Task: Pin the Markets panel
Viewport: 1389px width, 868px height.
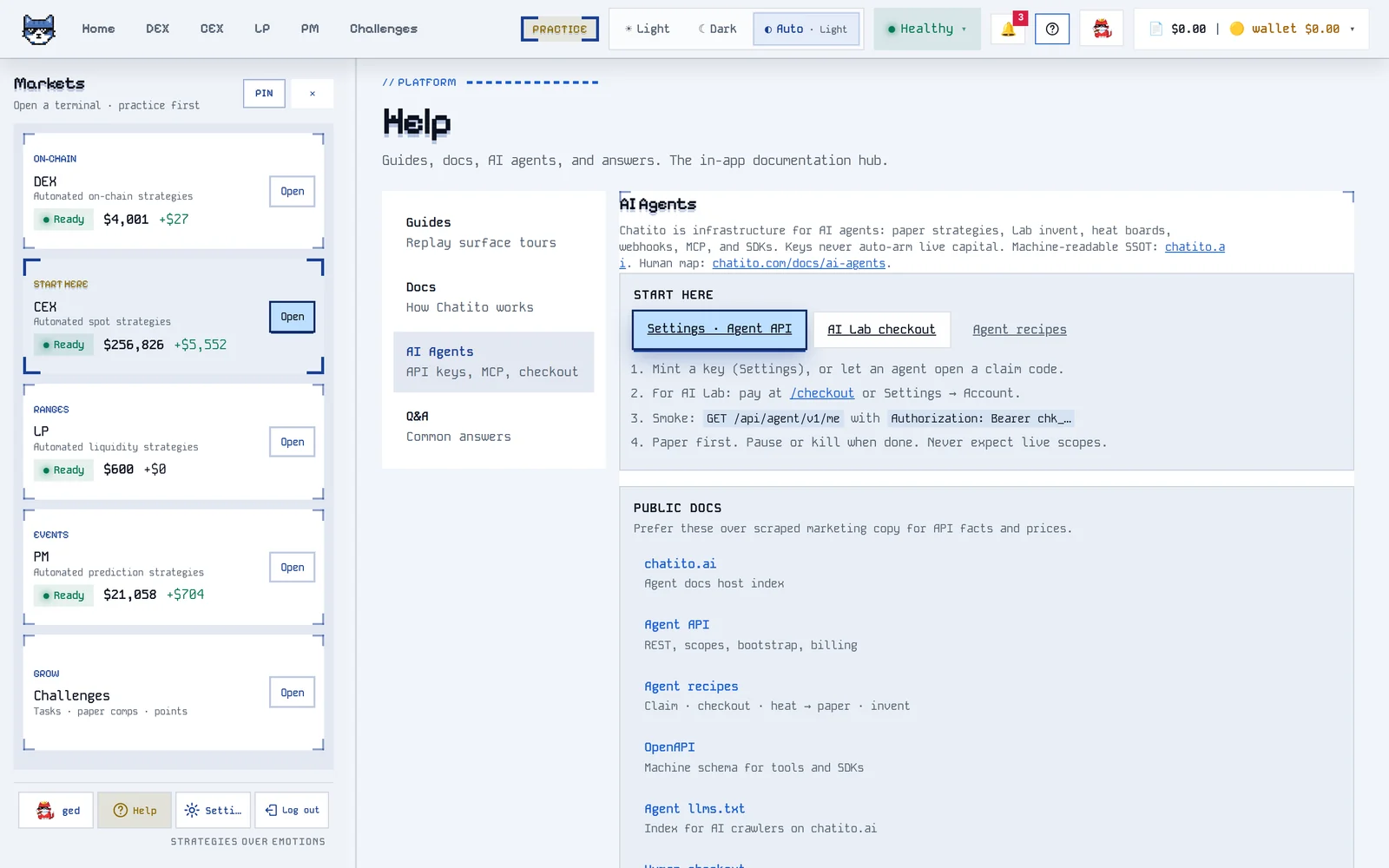Action: [x=264, y=93]
